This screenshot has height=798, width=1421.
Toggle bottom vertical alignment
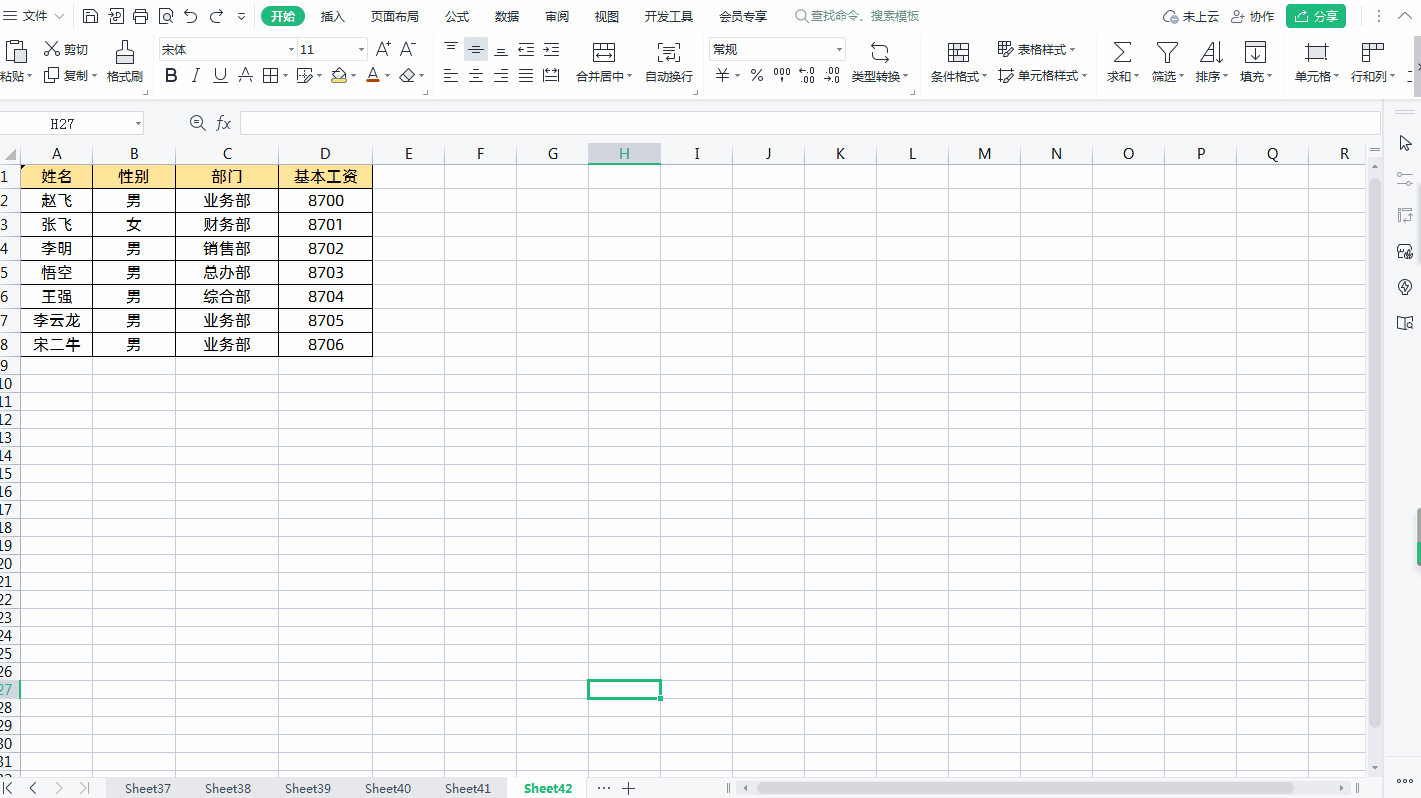pos(501,49)
